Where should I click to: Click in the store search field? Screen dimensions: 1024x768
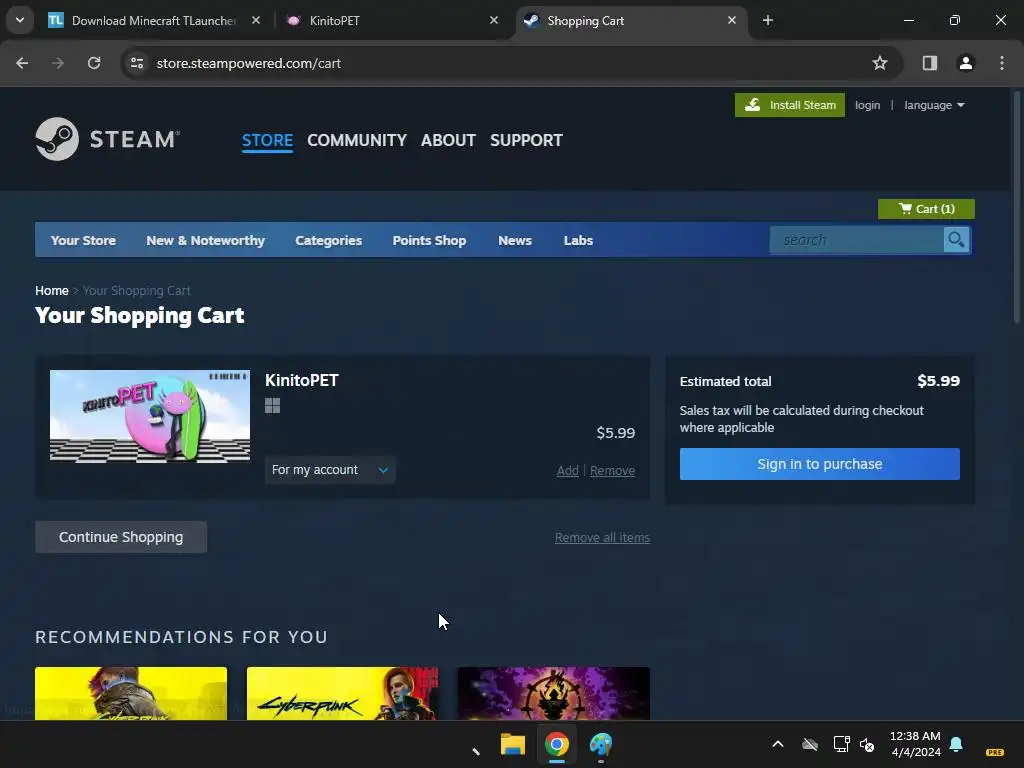(x=857, y=240)
